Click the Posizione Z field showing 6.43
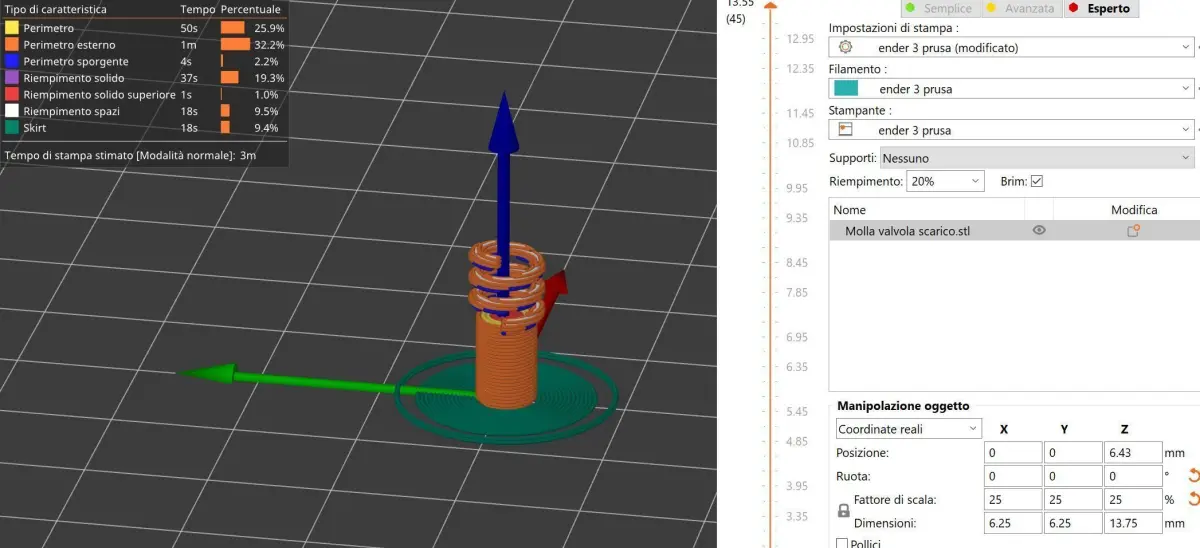 pyautogui.click(x=1133, y=453)
